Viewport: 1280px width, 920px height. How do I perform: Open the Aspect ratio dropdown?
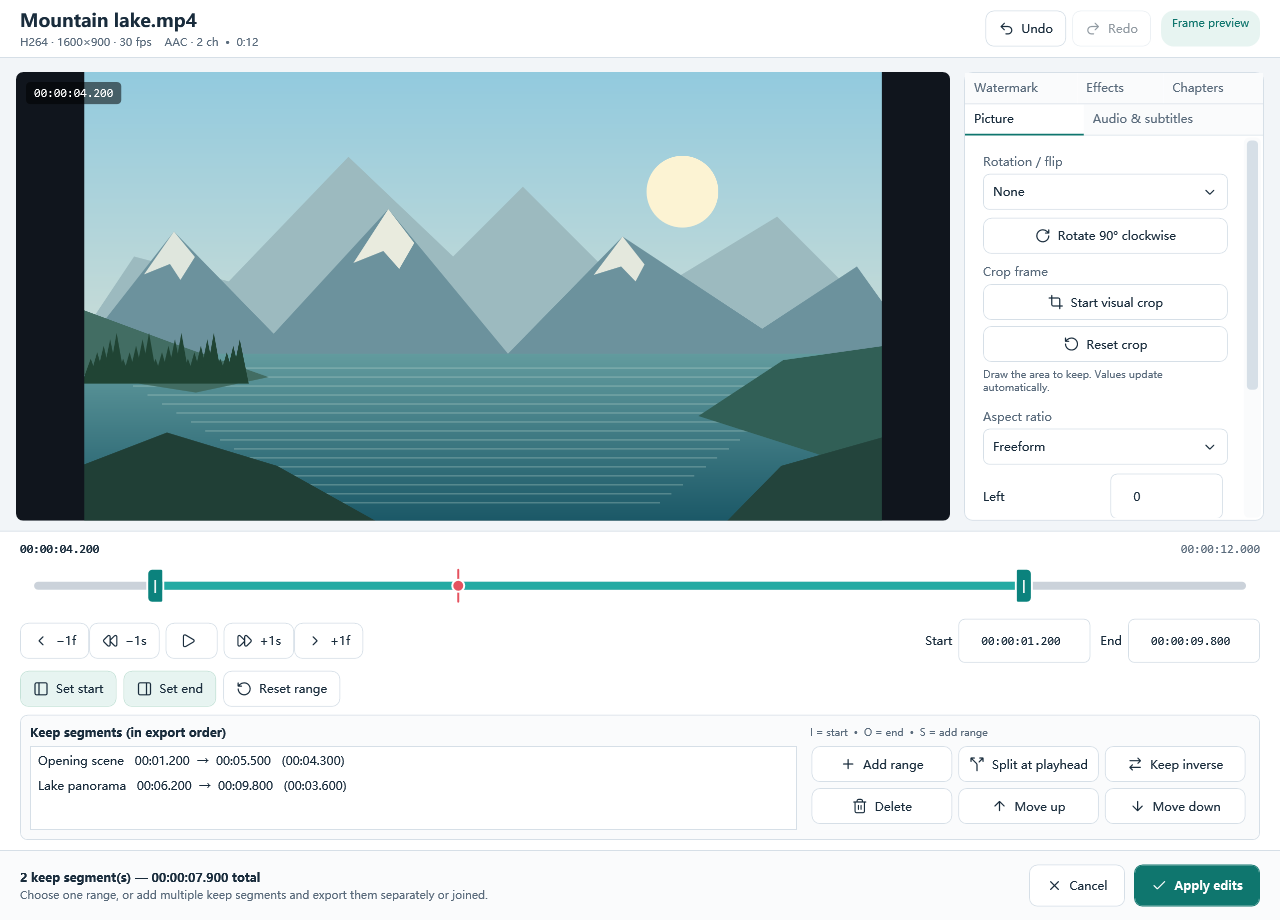pos(1105,447)
